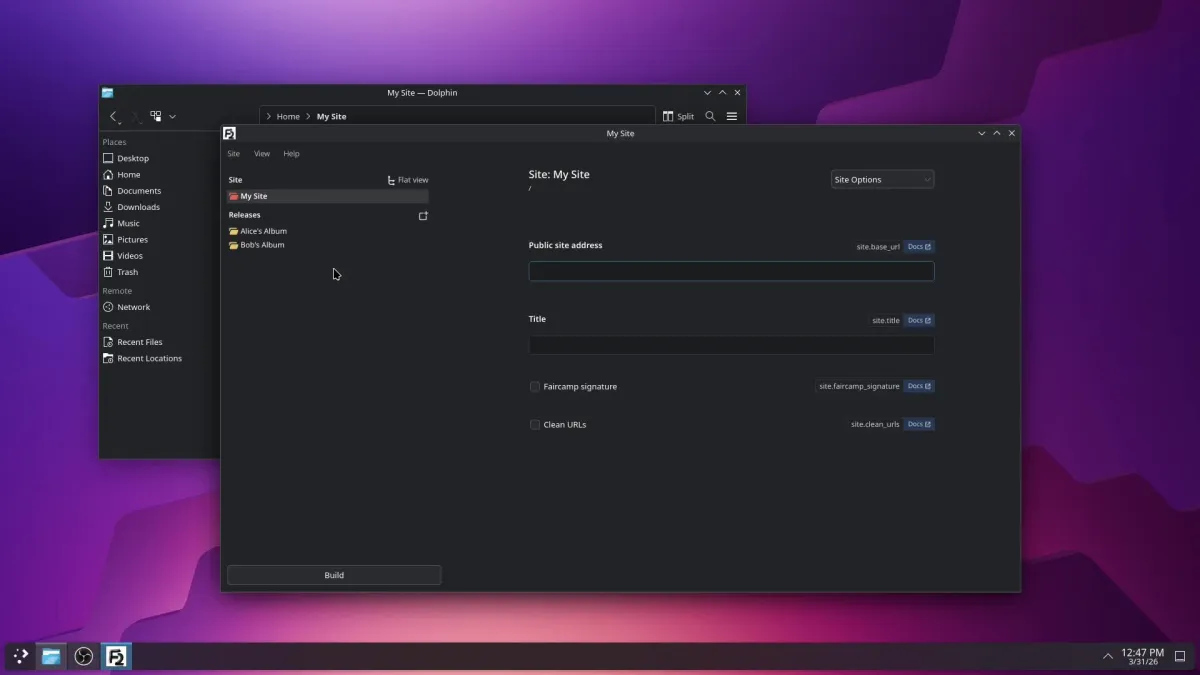The image size is (1200, 675).
Task: Open Dolphin's hamburger menu icon
Action: 732,116
